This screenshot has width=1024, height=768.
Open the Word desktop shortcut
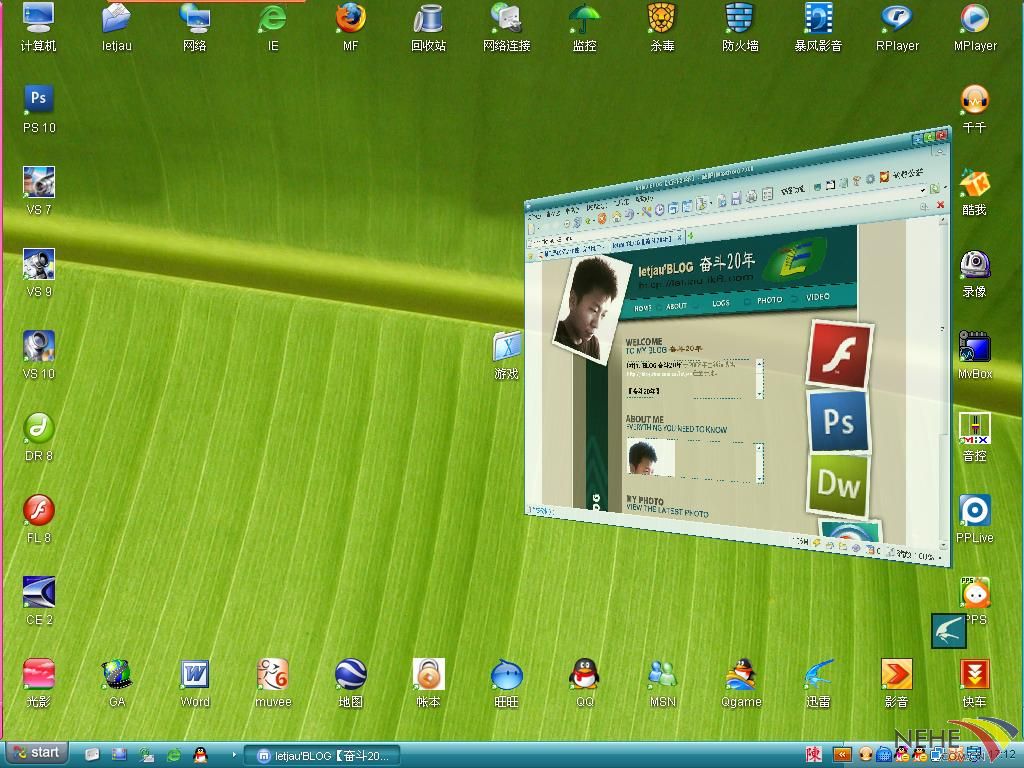point(195,675)
